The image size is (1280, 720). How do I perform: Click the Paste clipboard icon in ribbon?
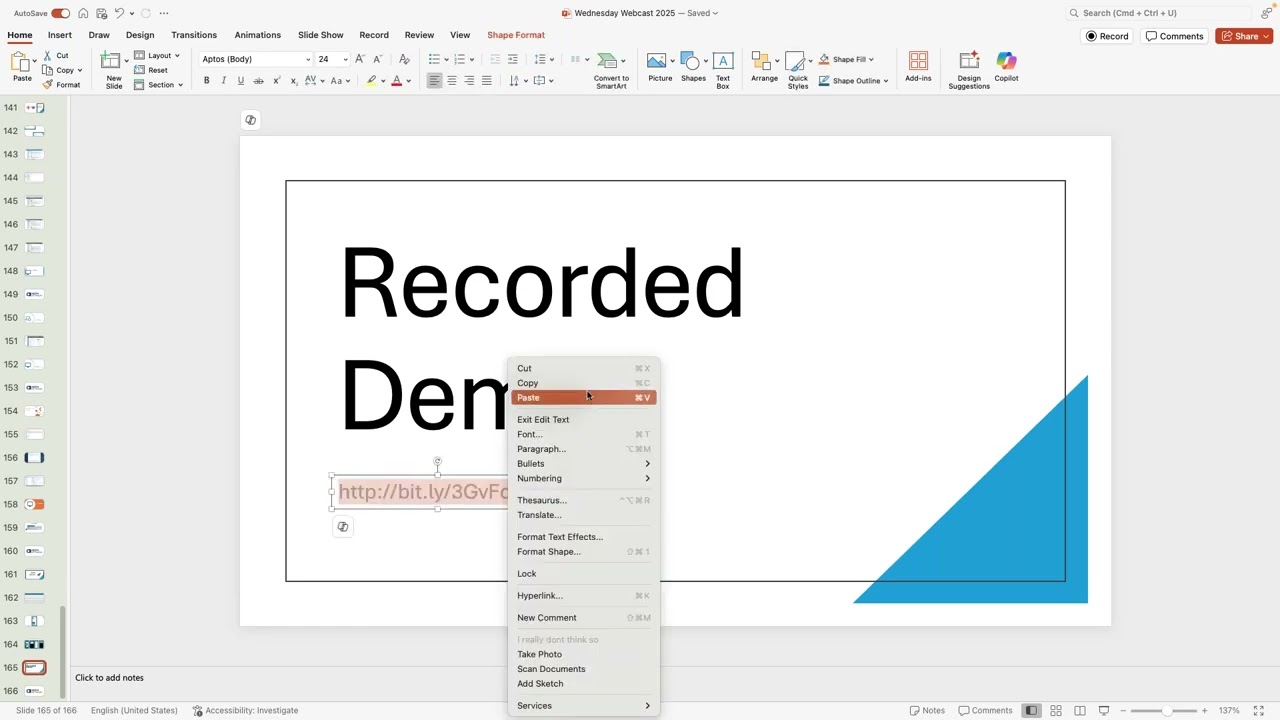click(x=21, y=62)
